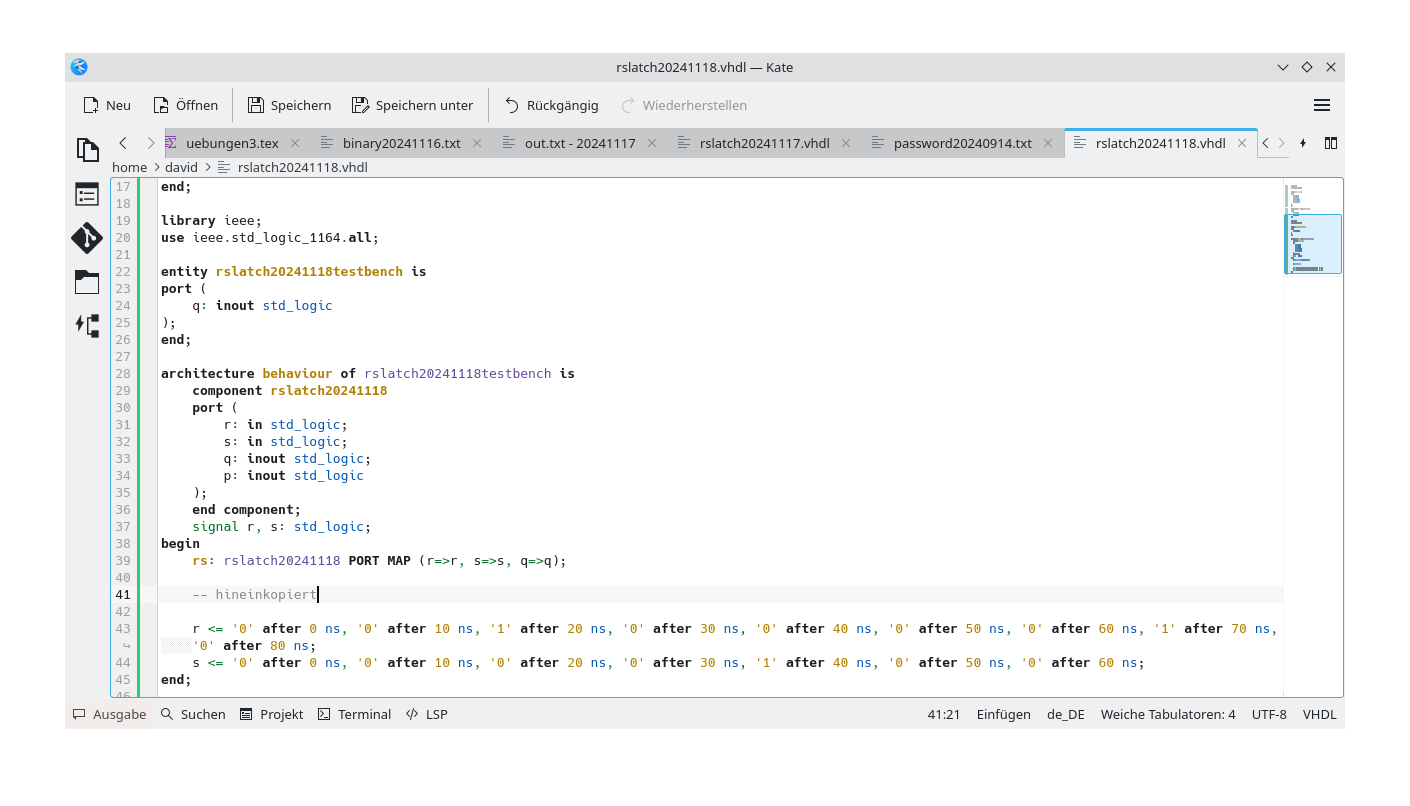
Task: Open the Documents list sidebar panel
Action: (x=87, y=194)
